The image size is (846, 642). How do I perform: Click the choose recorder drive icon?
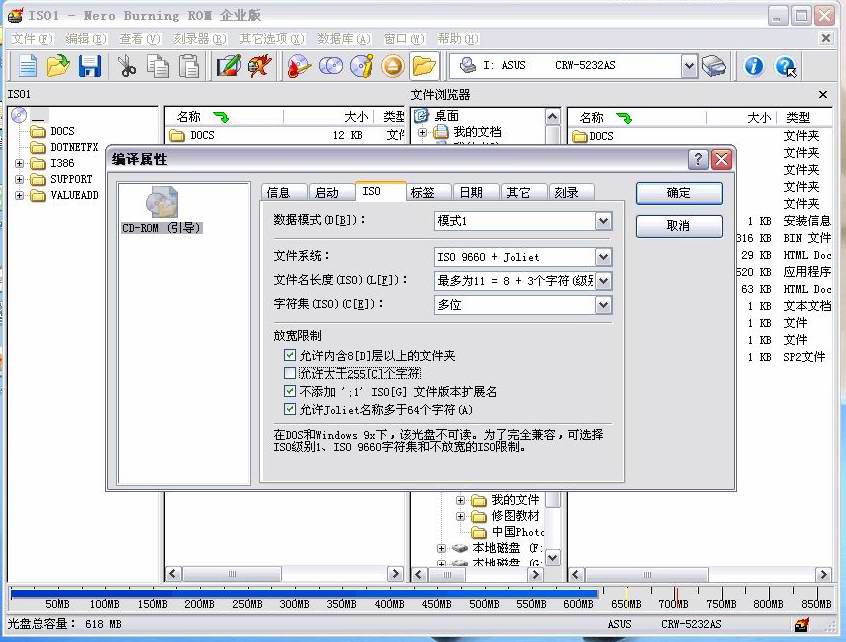(714, 66)
